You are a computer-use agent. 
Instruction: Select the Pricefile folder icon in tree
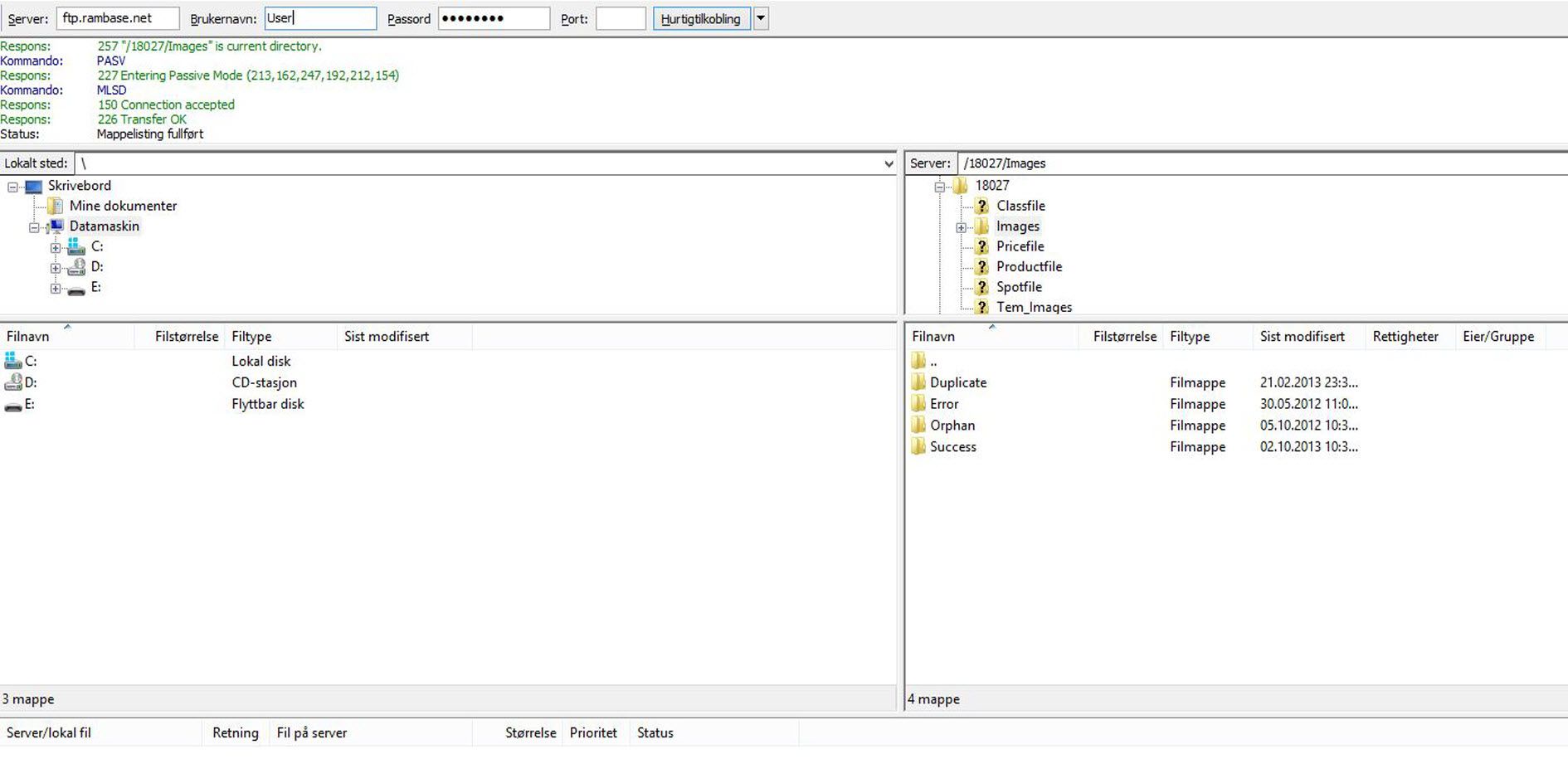pos(981,246)
